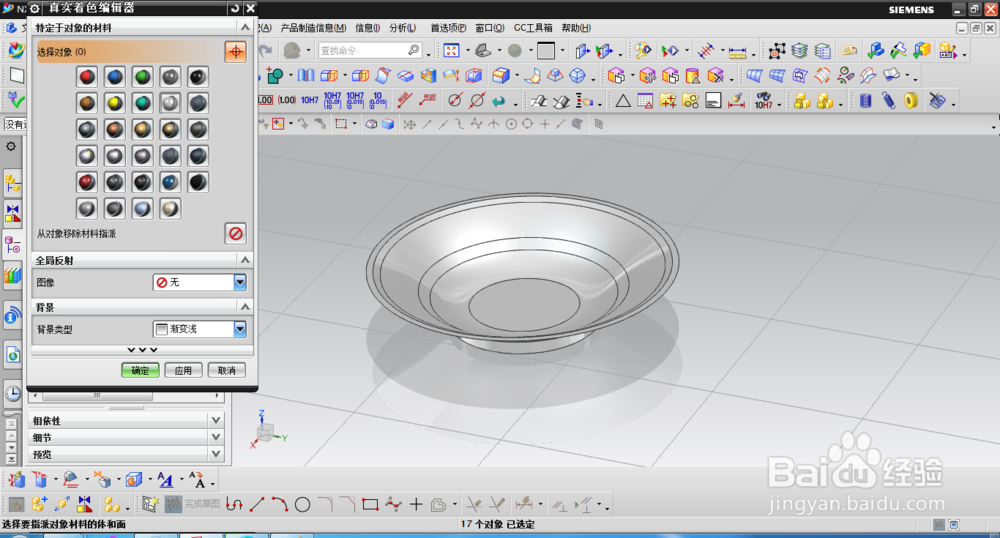Image resolution: width=1000 pixels, height=538 pixels.
Task: Click the measure distance ruler icon
Action: pyautogui.click(x=737, y=51)
